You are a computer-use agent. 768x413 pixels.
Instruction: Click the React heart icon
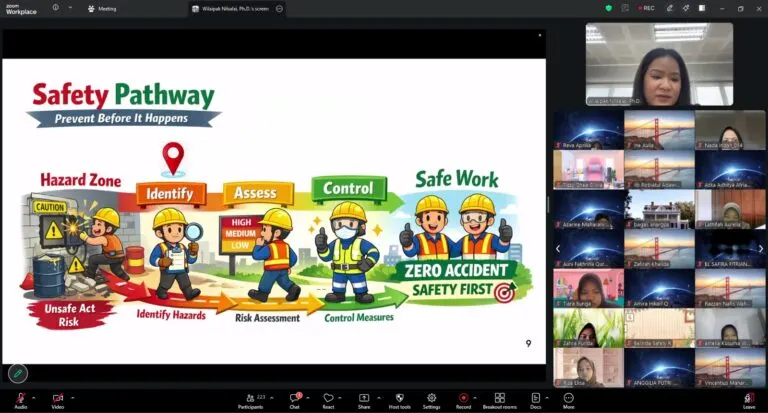coord(328,400)
